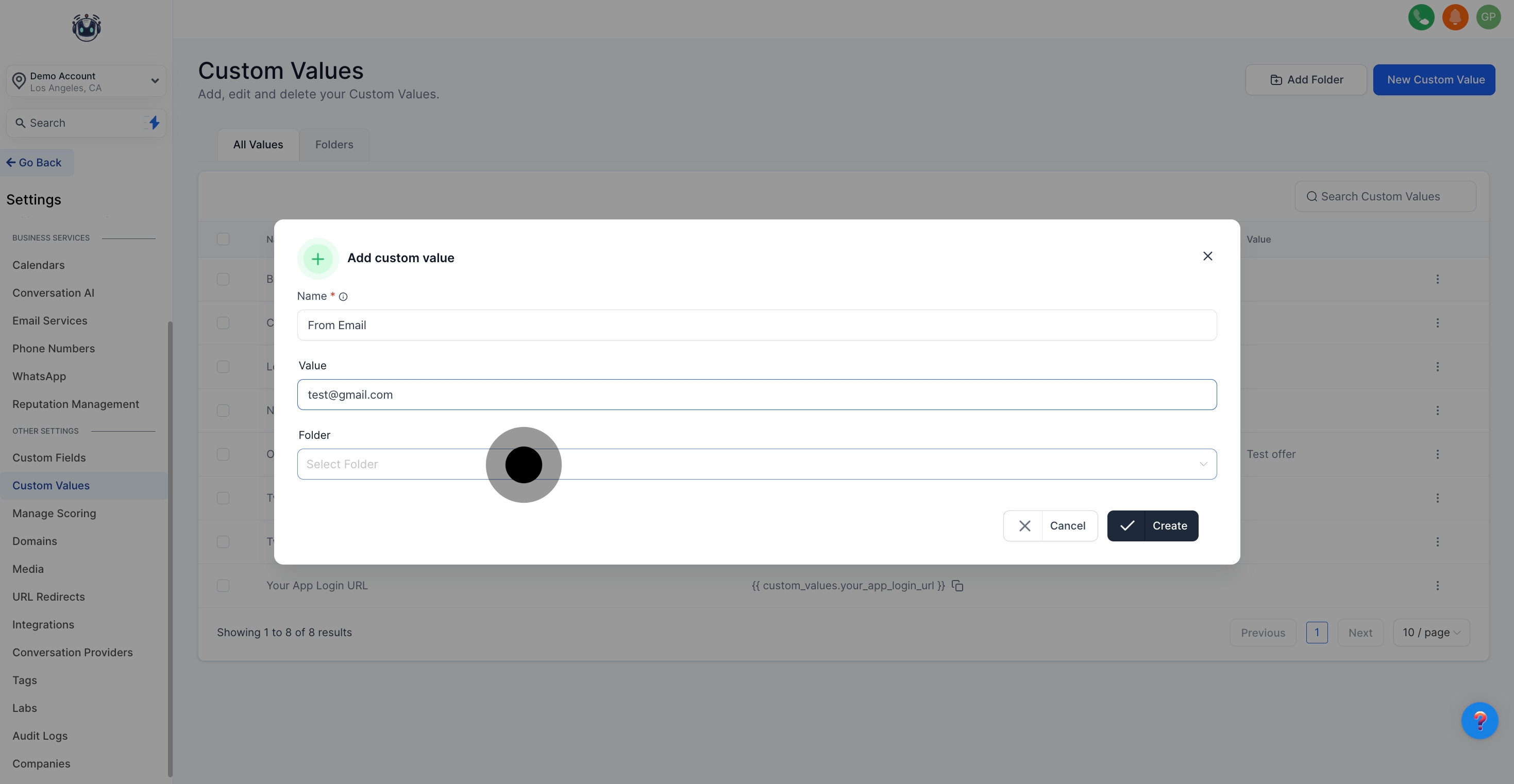The image size is (1514, 784).
Task: Tick the Your App Login URL checkbox
Action: (223, 585)
